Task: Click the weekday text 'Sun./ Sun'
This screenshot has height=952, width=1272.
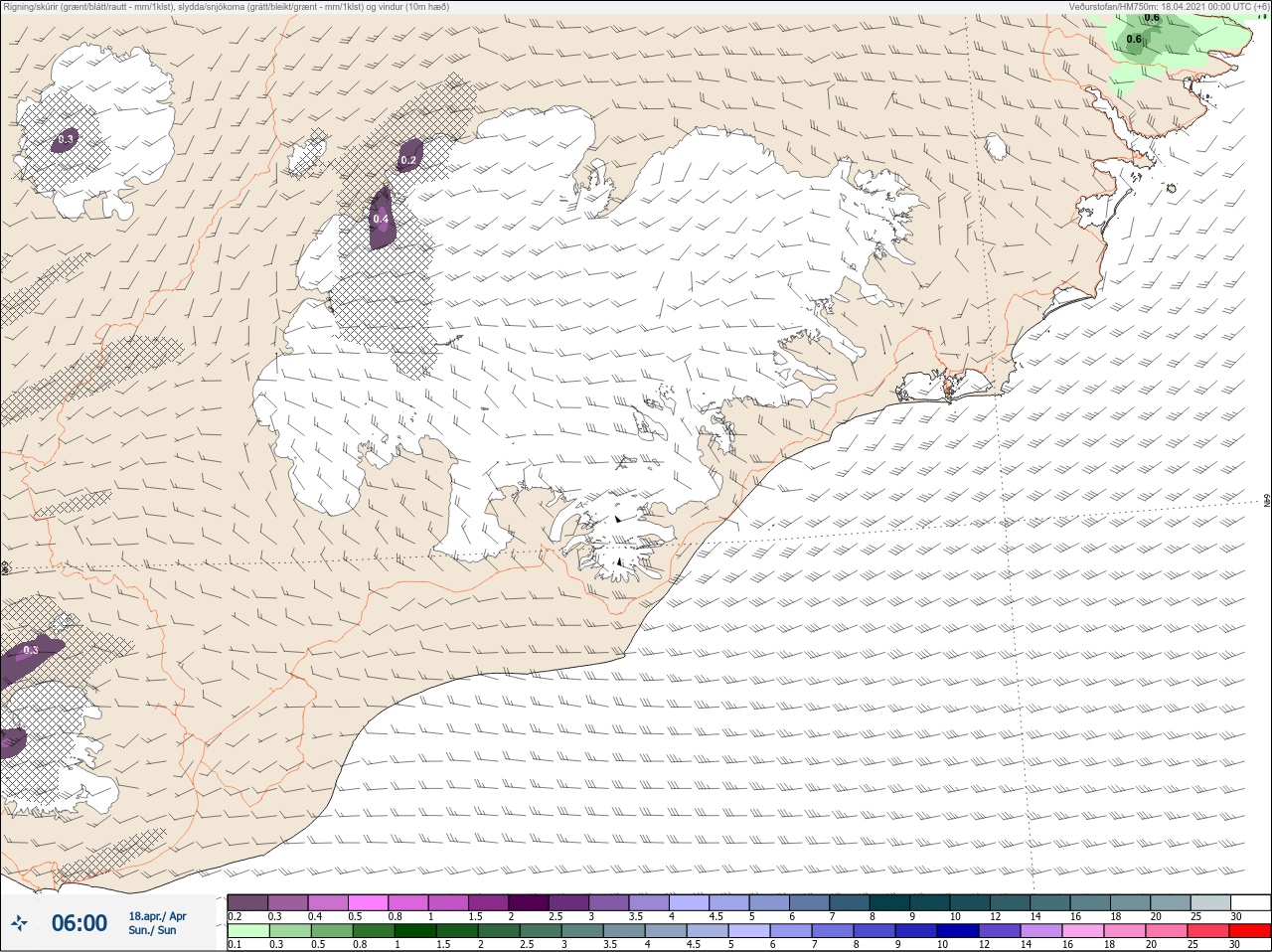Action: tap(153, 930)
